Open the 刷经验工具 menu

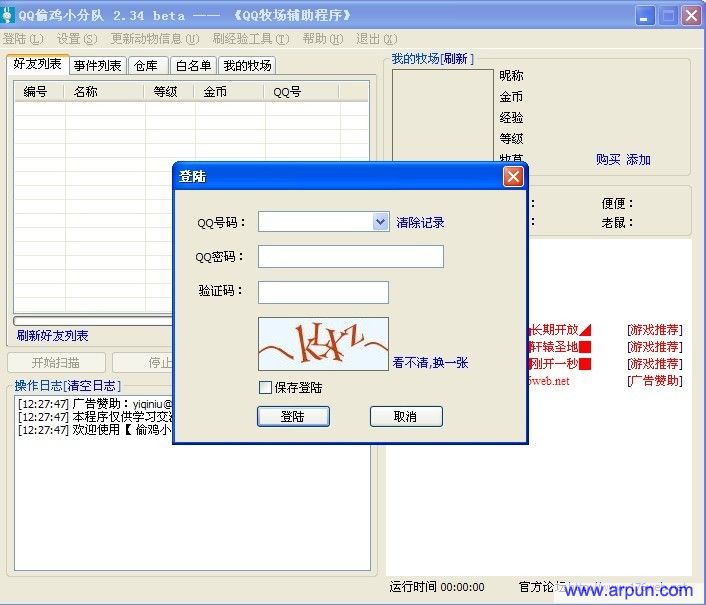coord(251,39)
